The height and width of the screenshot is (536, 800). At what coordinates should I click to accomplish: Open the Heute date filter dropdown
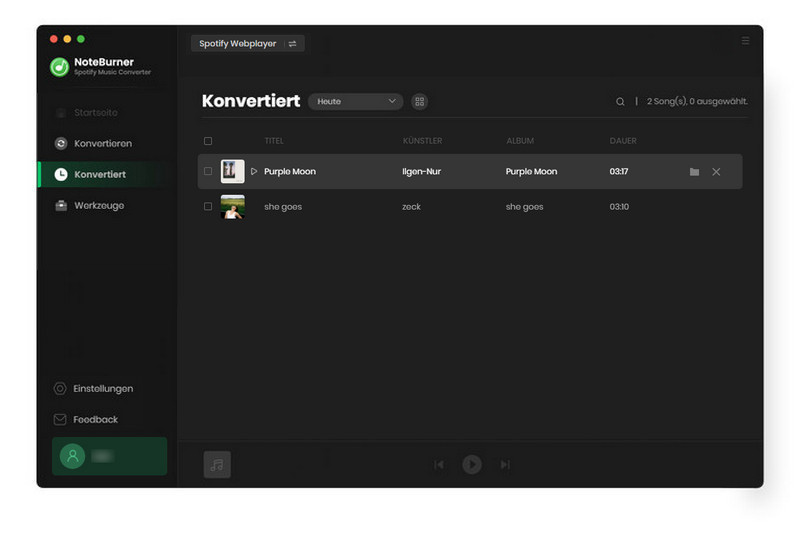pyautogui.click(x=356, y=101)
